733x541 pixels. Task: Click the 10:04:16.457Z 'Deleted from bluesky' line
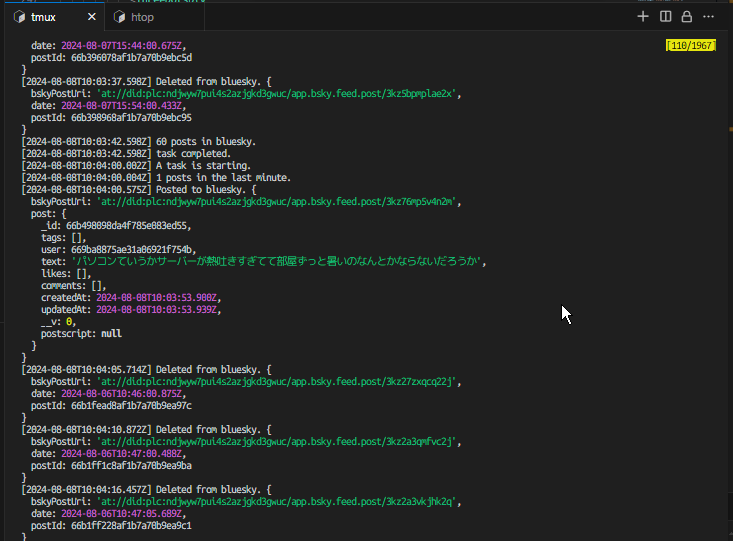(146, 490)
